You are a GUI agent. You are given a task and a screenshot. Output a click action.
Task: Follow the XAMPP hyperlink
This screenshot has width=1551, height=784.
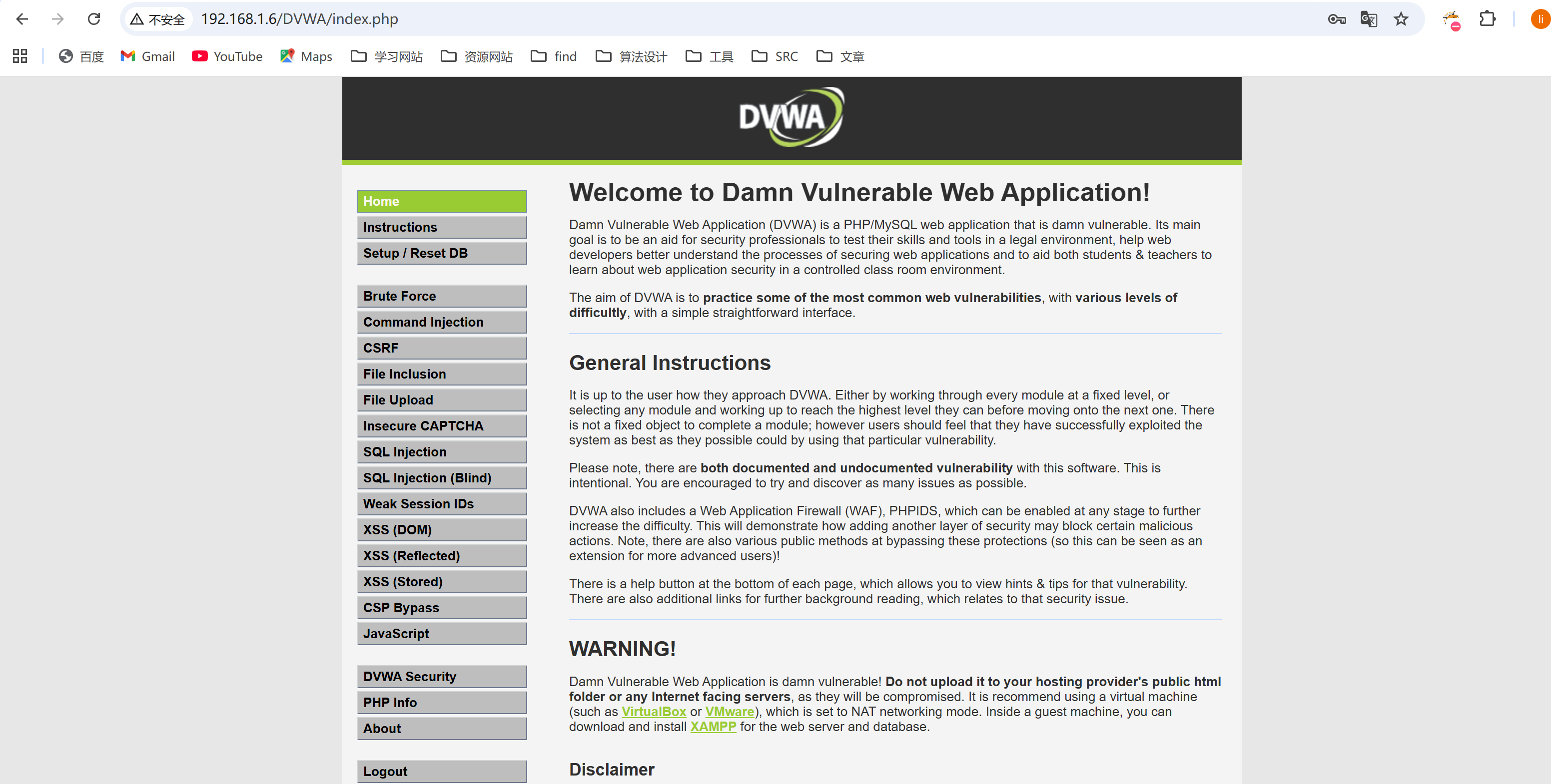point(713,727)
